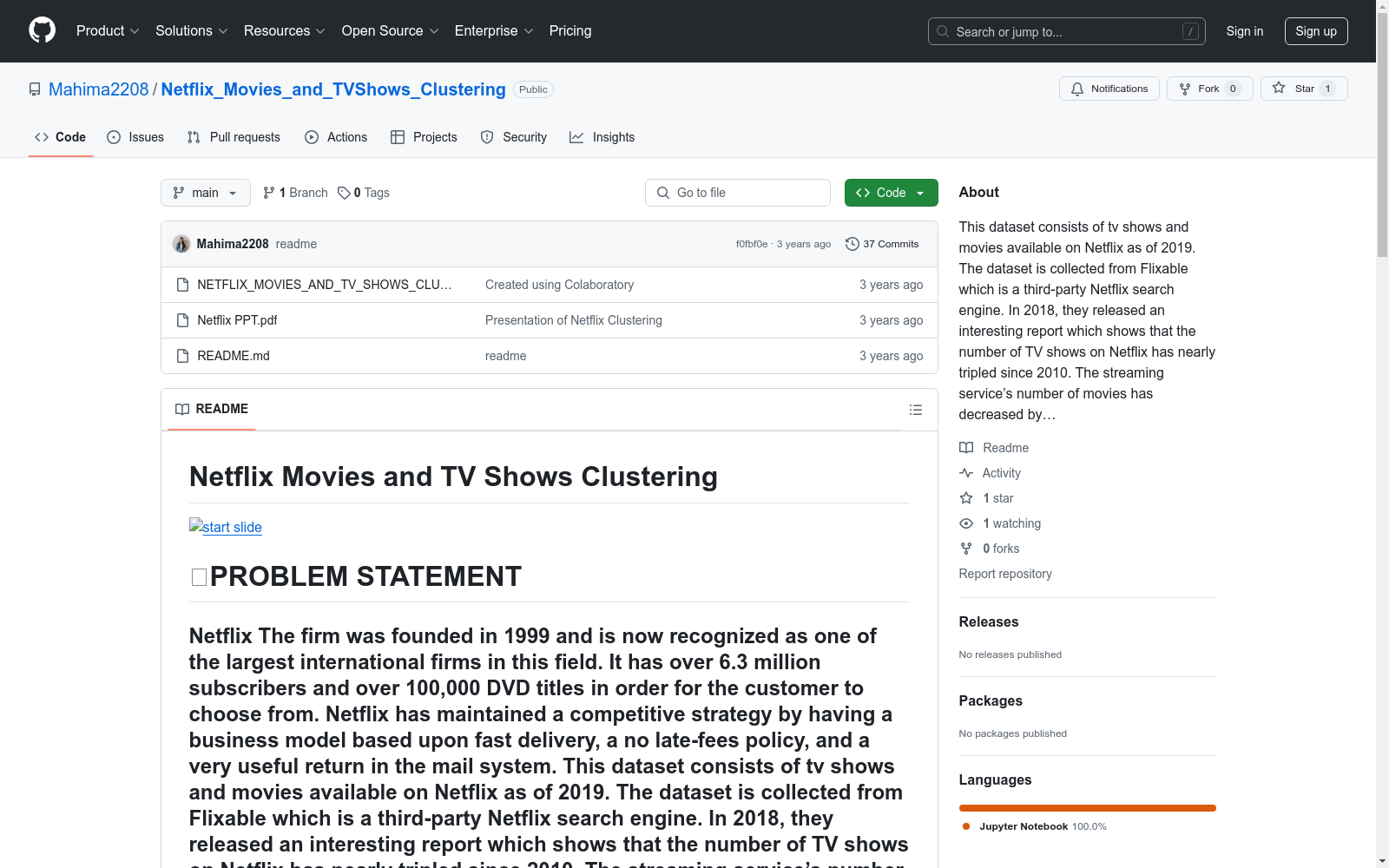Open the Netflix PPT.pdf file
This screenshot has width=1389, height=868.
[237, 320]
